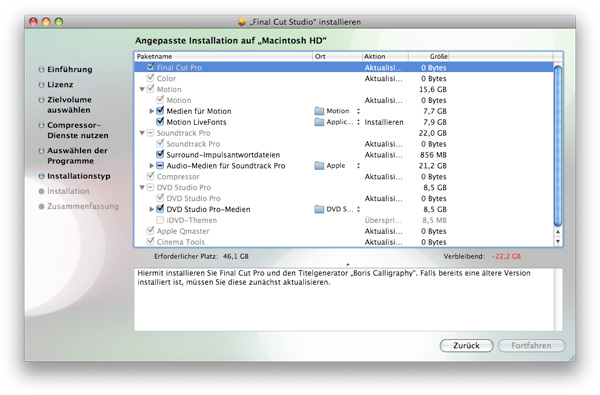Expand DVD Studio Pro-Medien subtree

(x=152, y=209)
